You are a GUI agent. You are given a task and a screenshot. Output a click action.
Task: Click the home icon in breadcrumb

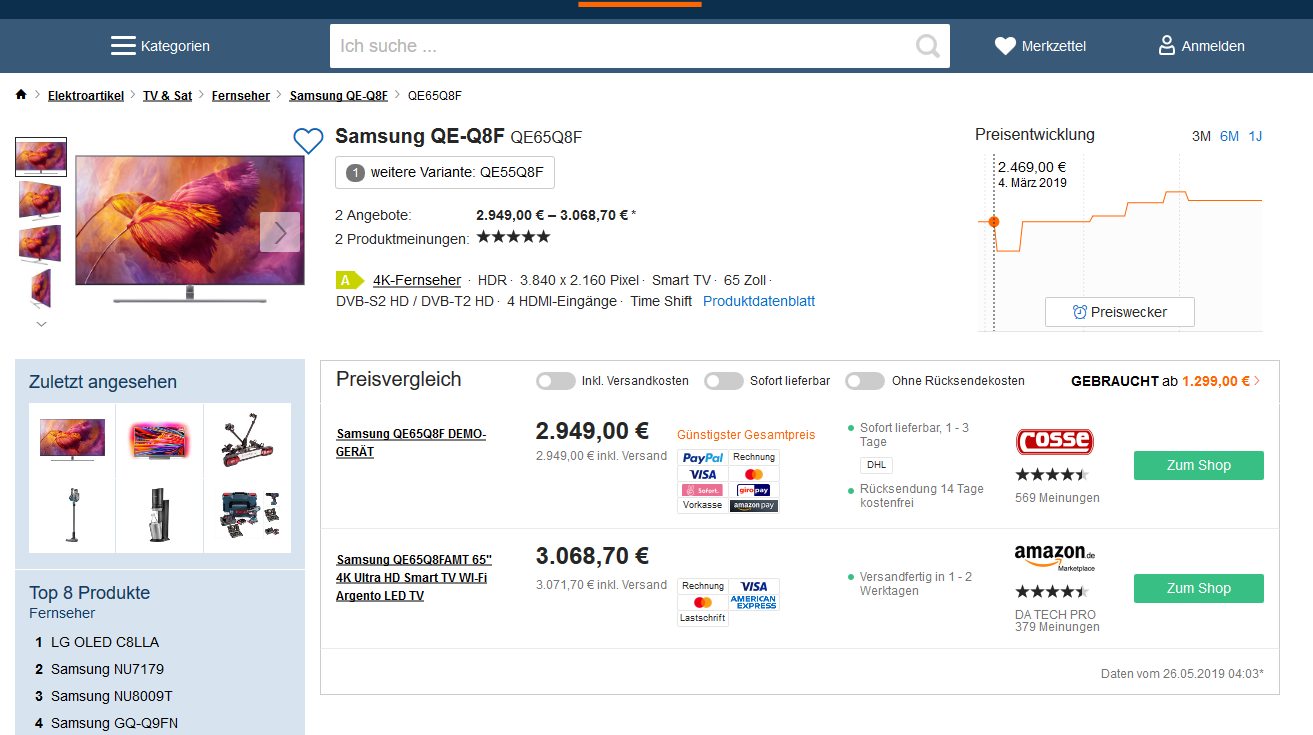tap(21, 95)
